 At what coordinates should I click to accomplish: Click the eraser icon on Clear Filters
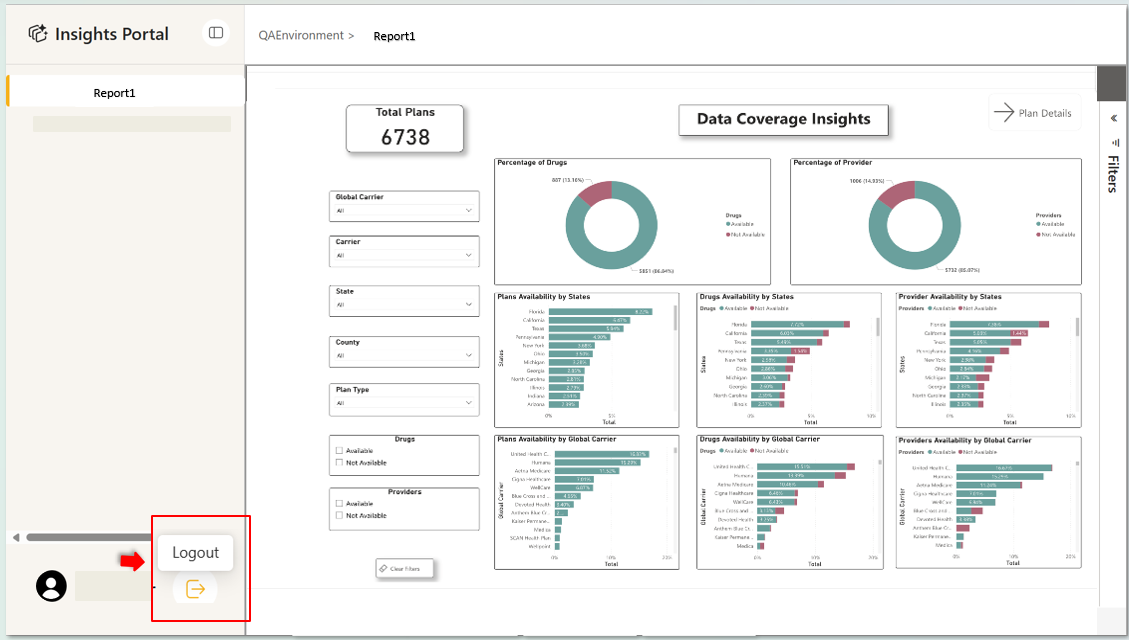pyautogui.click(x=383, y=568)
